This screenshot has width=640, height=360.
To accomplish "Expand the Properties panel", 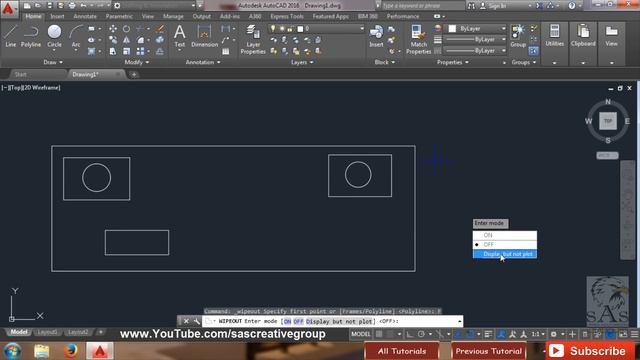I will click(453, 62).
